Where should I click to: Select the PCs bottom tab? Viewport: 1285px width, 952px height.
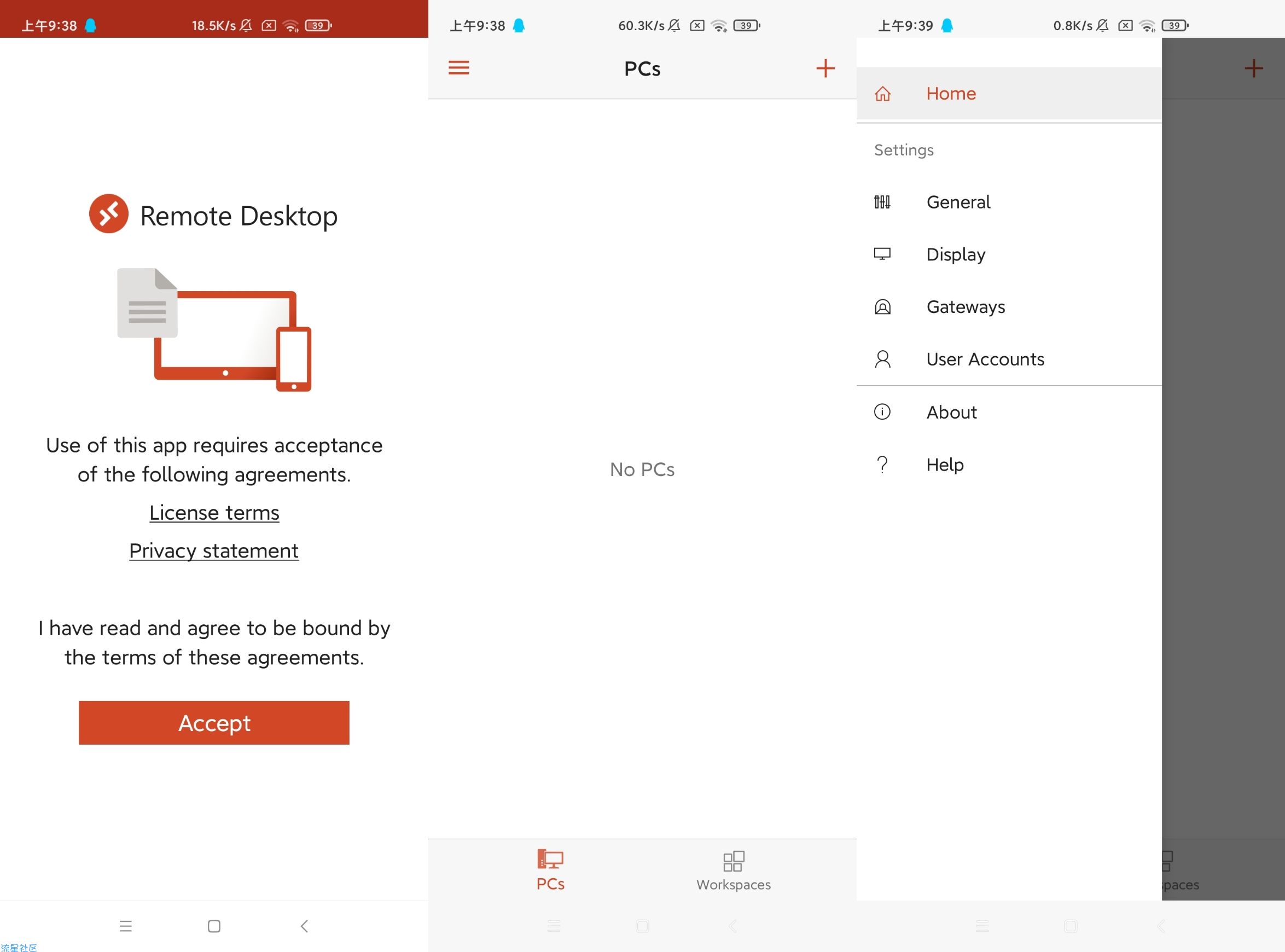[x=550, y=870]
